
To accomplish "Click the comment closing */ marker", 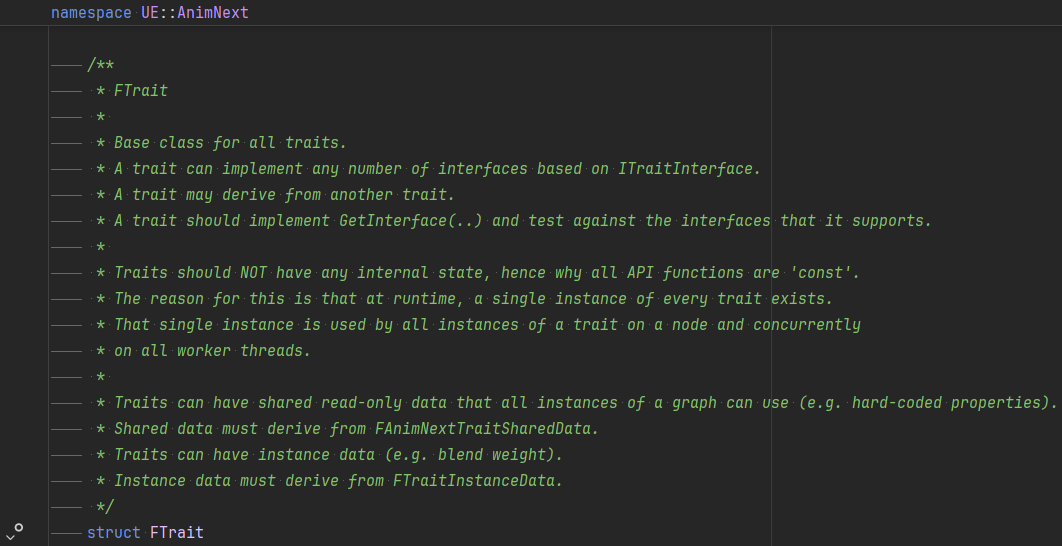I will coord(105,506).
